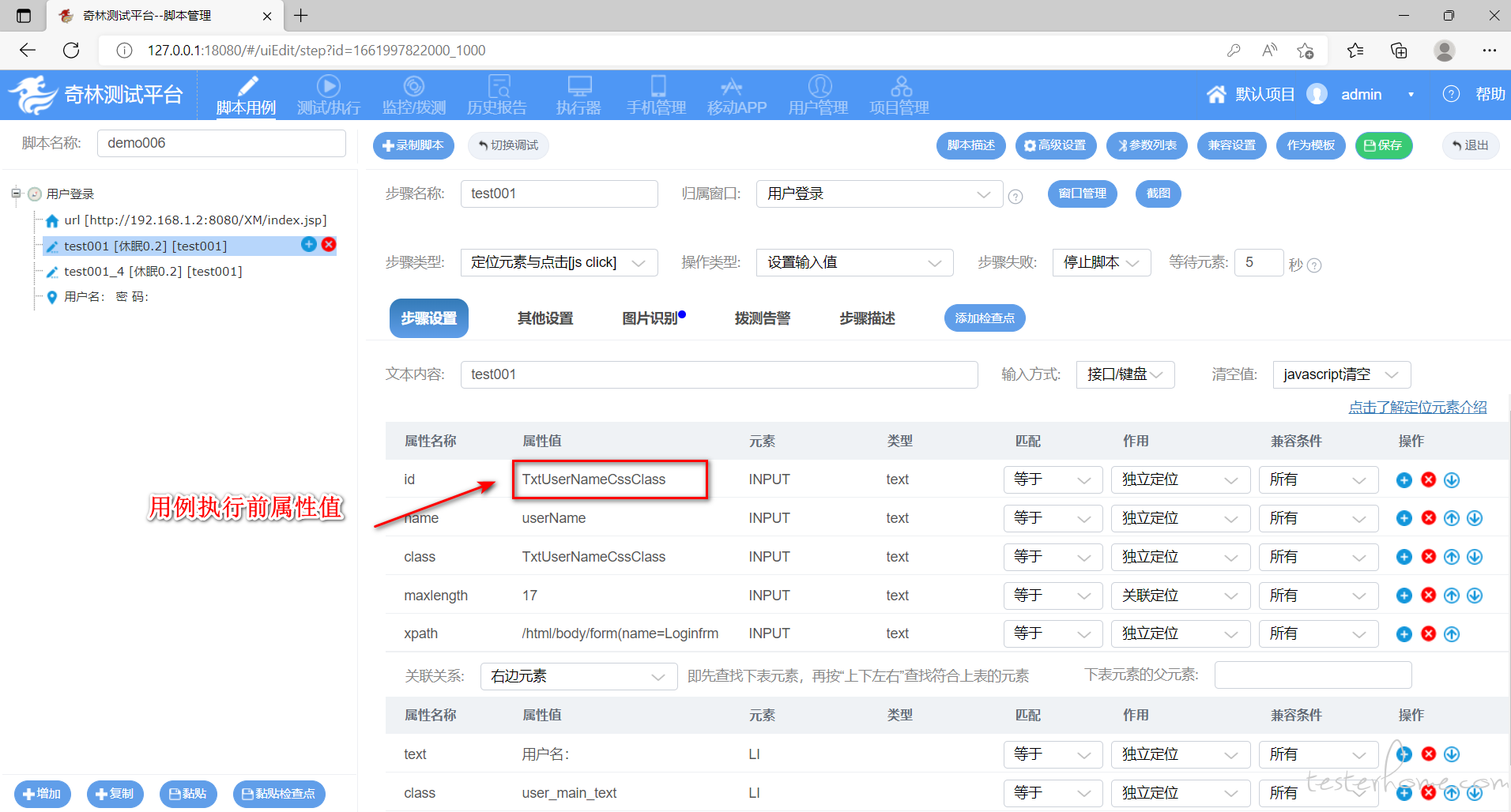The width and height of the screenshot is (1511, 812).
Task: Open the 项目管理 navigation tab
Action: click(x=899, y=96)
